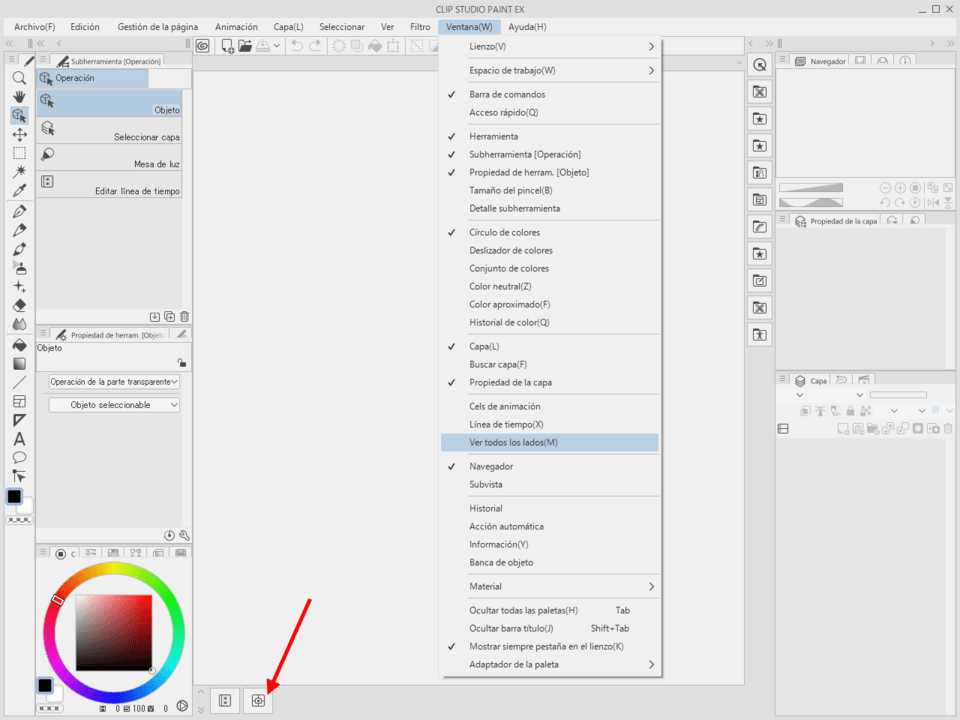Select the Mesa de luz subtool
The image size is (960, 720).
[x=110, y=157]
